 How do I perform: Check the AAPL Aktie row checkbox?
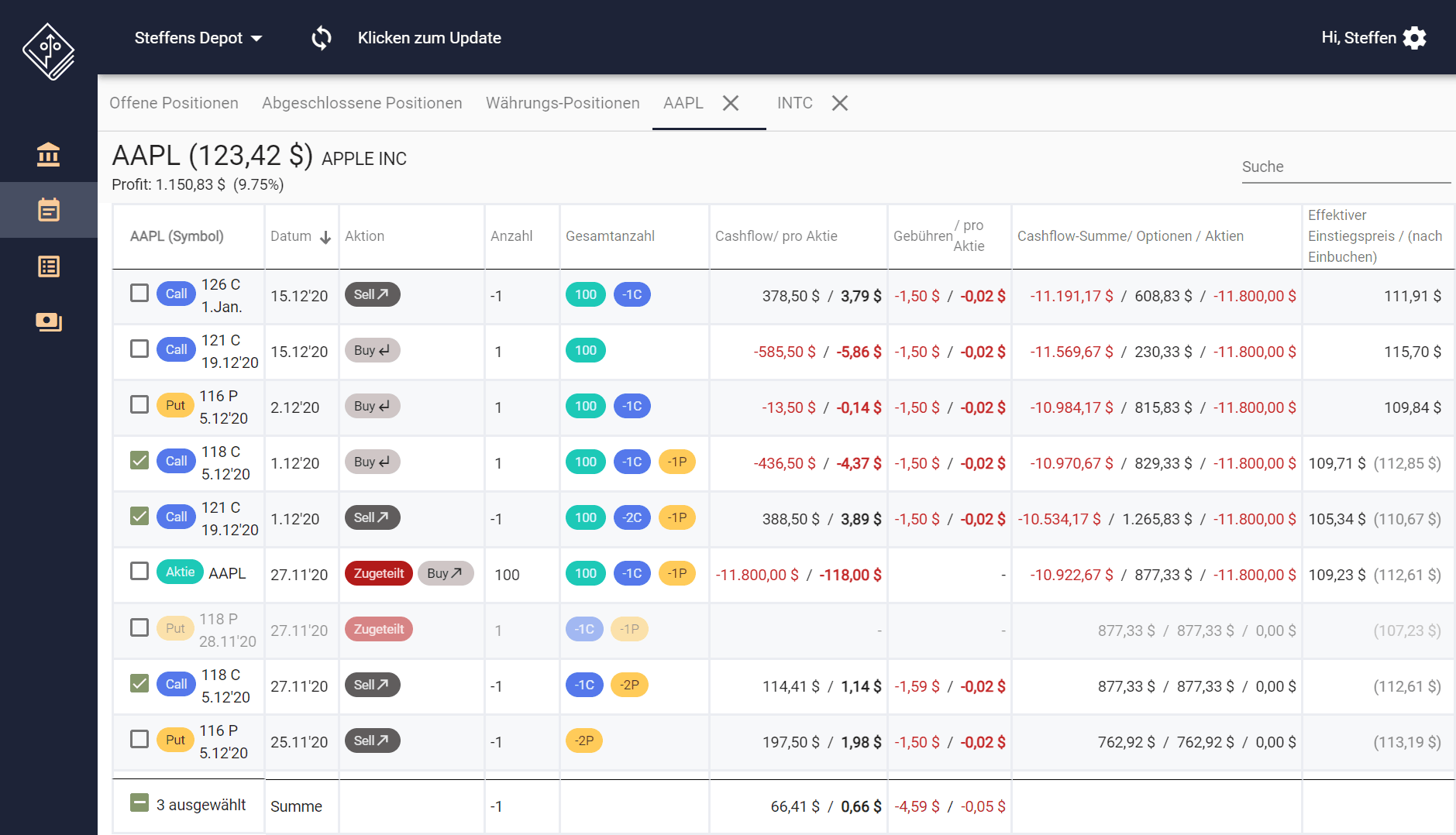pos(139,571)
